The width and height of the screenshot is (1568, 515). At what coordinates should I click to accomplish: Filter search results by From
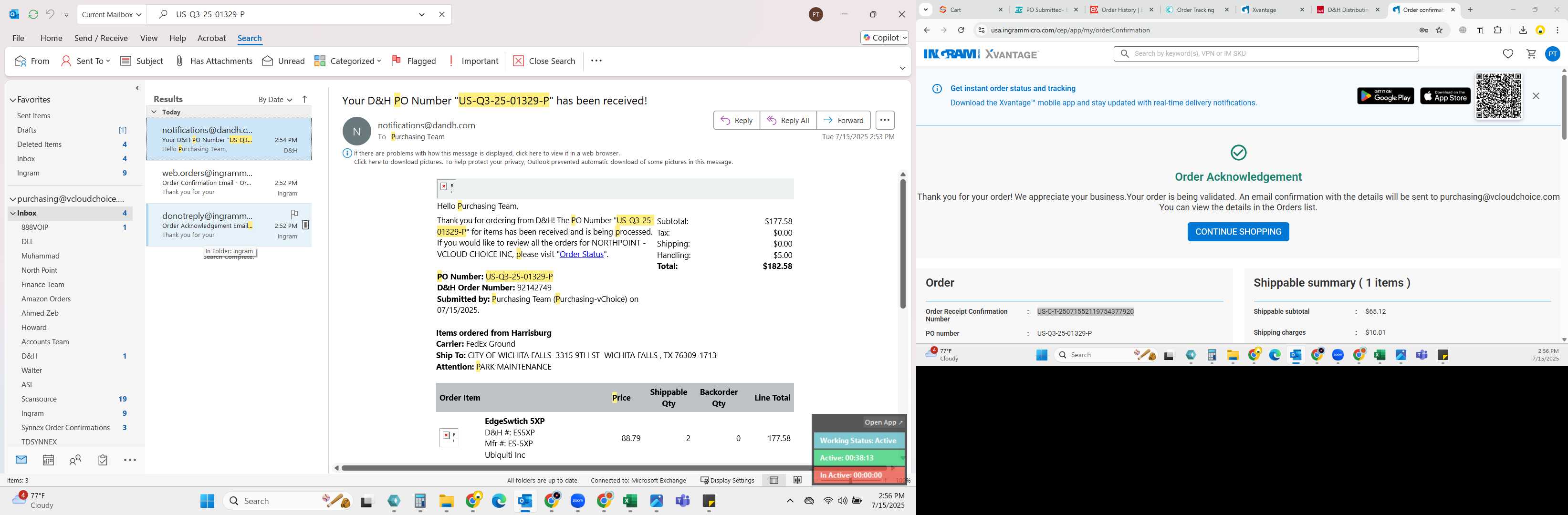31,61
